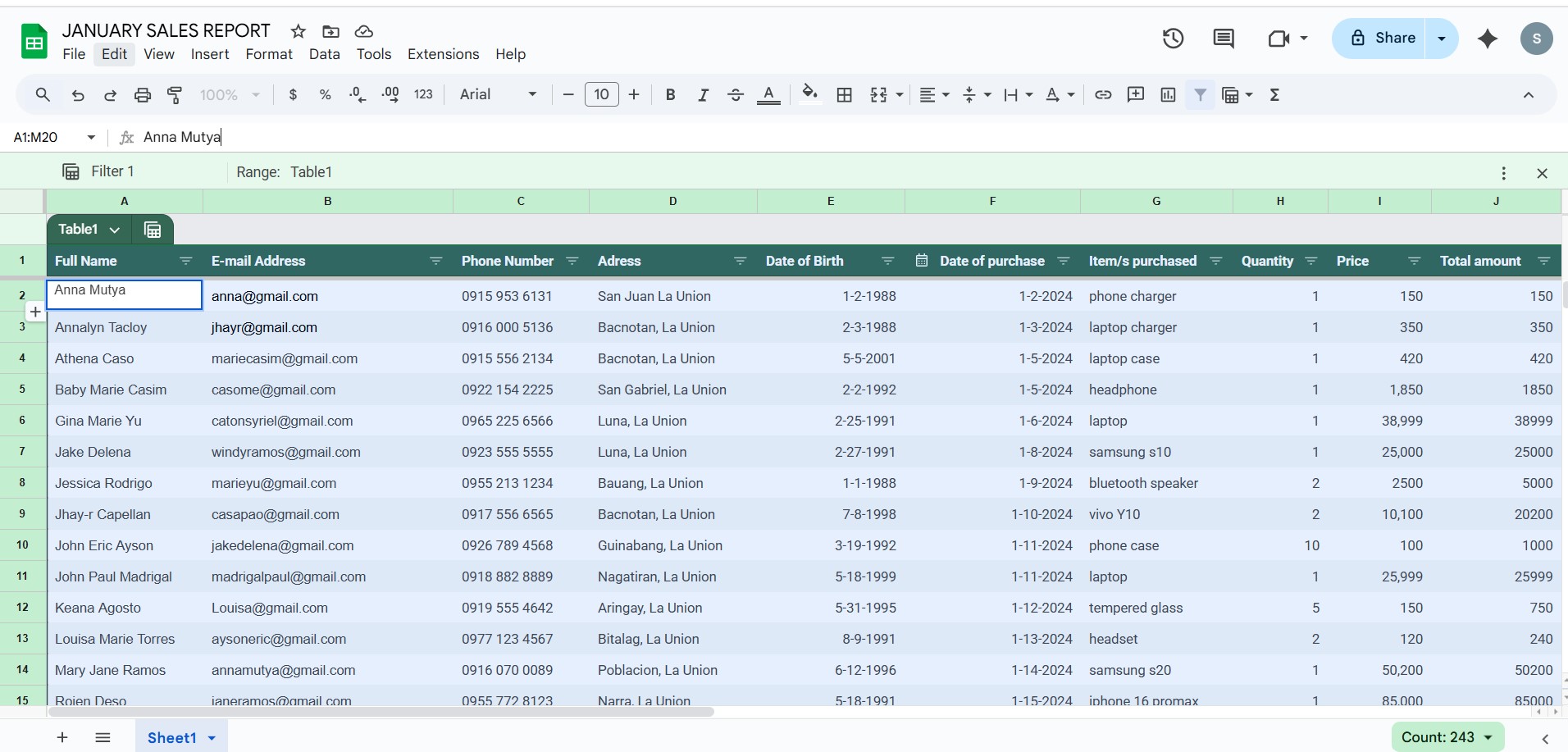Viewport: 1568px width, 752px height.
Task: Search the menus magnifier icon
Action: pos(43,95)
